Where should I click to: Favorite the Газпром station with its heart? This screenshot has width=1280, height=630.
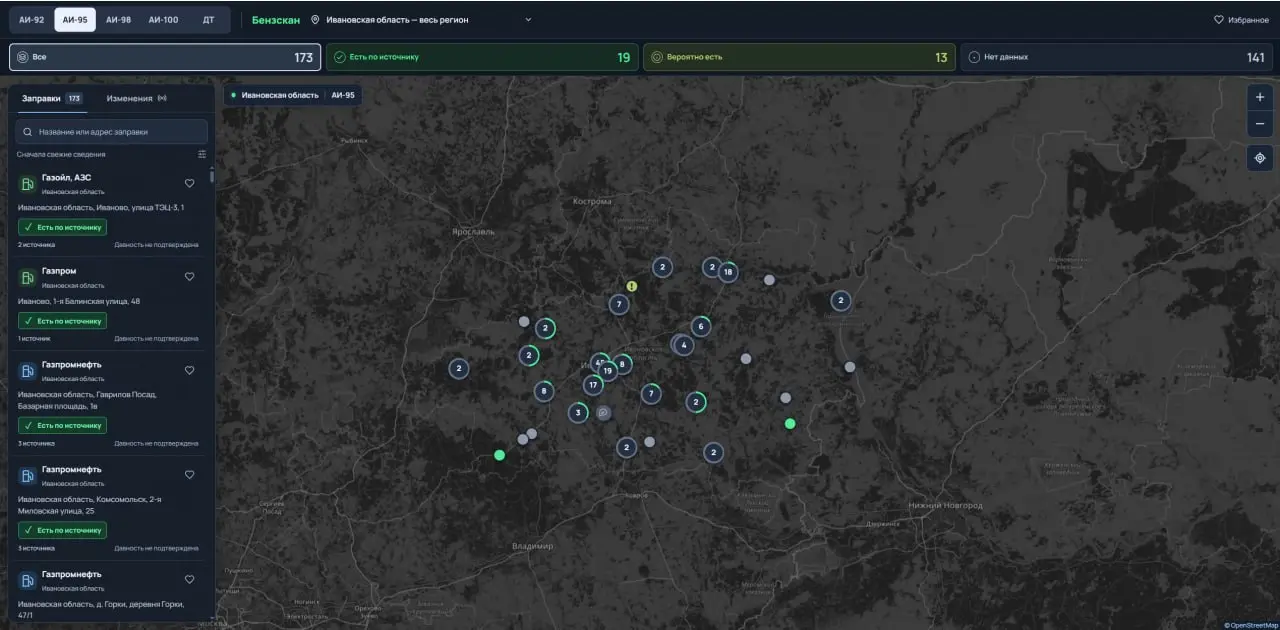click(x=190, y=277)
